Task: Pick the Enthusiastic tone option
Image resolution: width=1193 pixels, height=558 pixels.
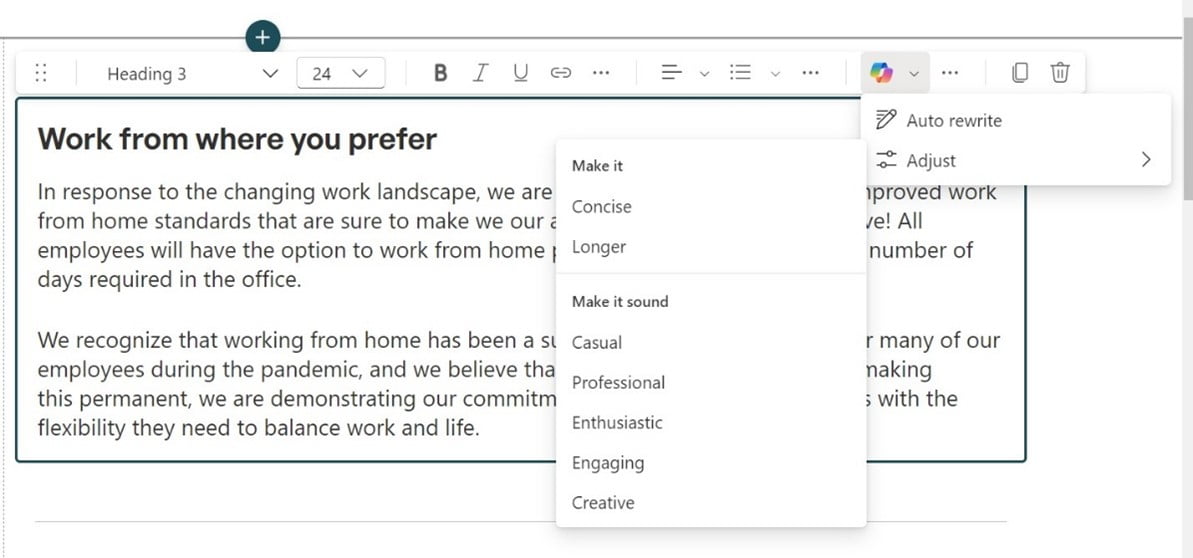Action: pos(617,422)
